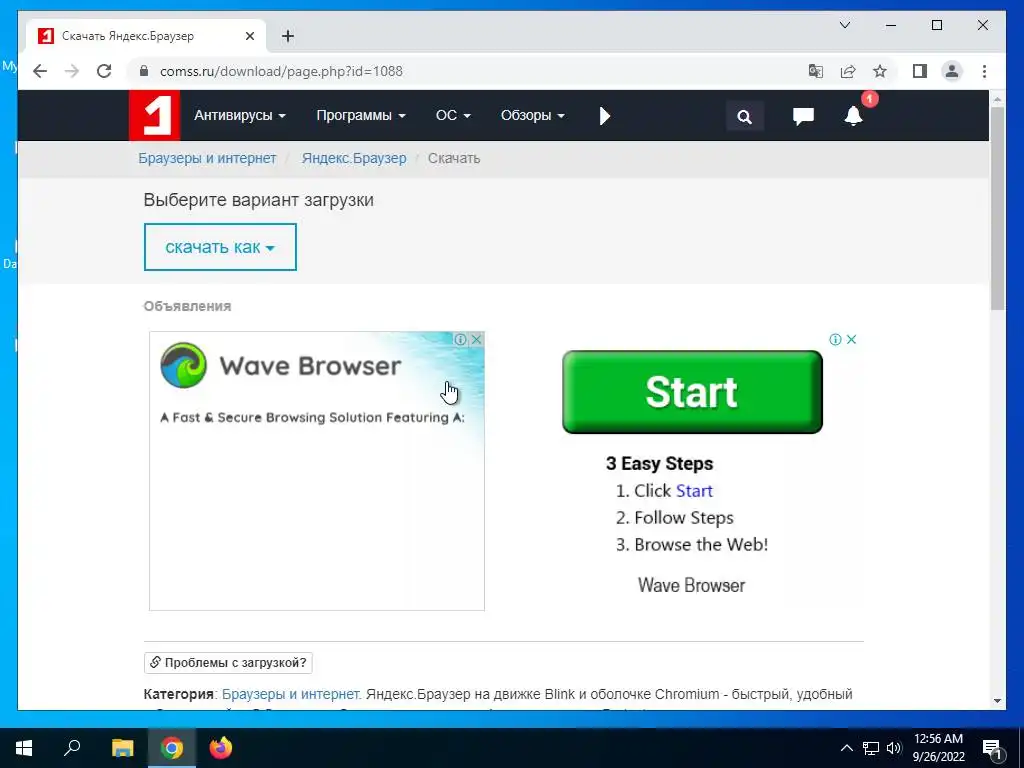Click the green Start ad button

(x=692, y=392)
